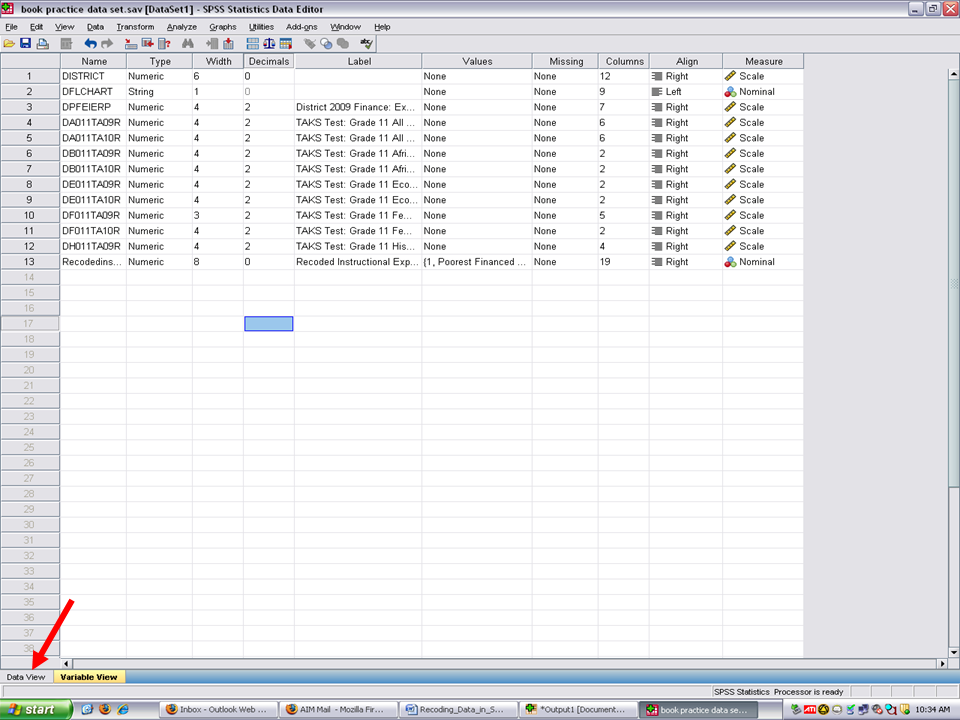Click the Open data document icon

click(9, 44)
